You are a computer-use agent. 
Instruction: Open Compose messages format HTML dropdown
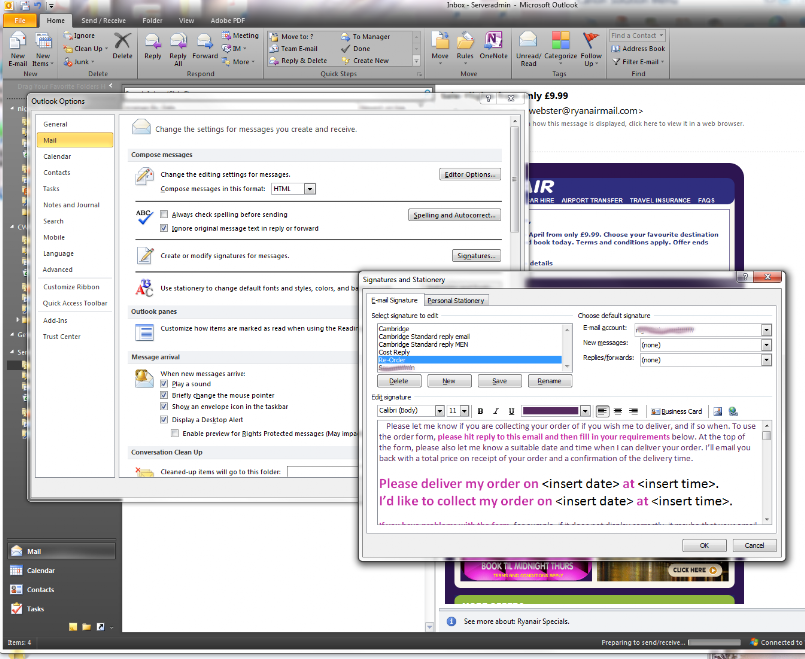coord(310,189)
